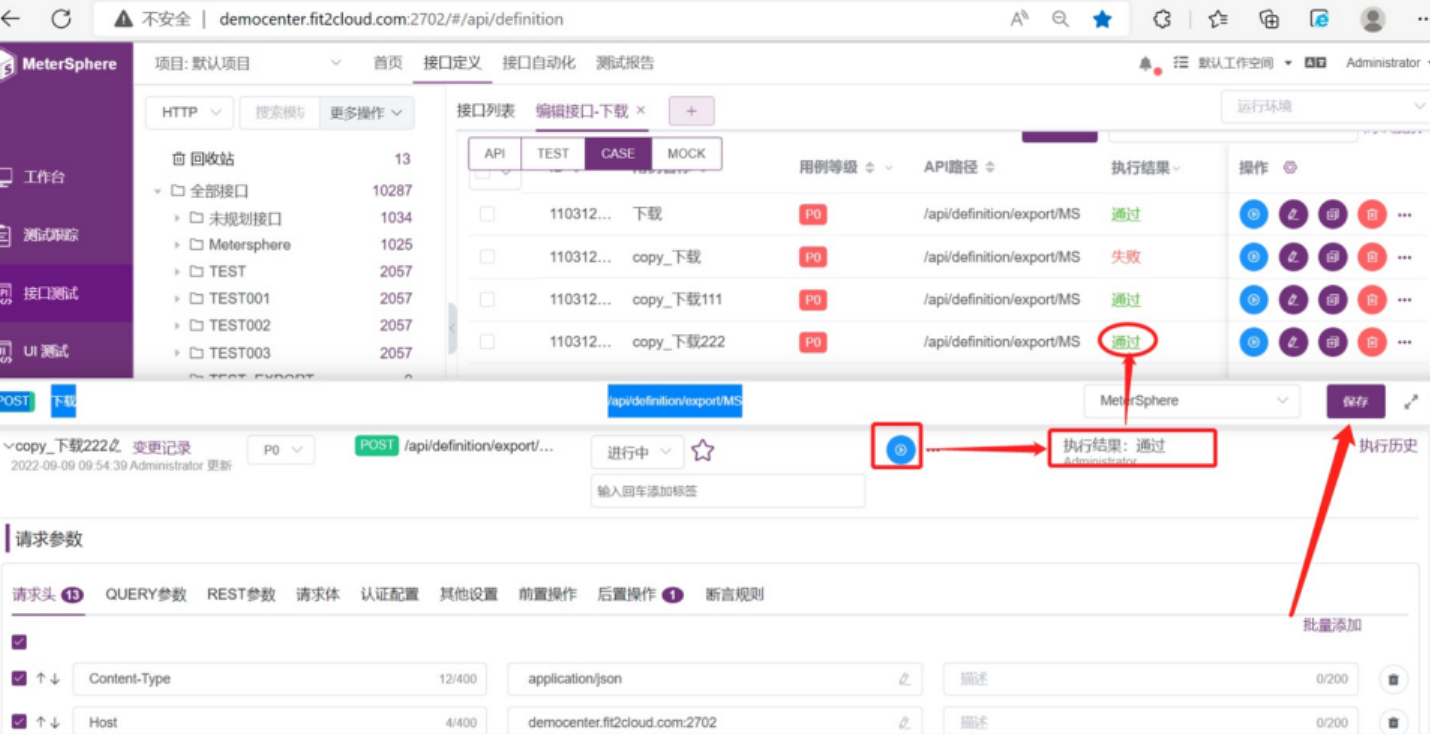
Task: Open the 默认工作空间 workspace dropdown
Action: coord(1243,63)
